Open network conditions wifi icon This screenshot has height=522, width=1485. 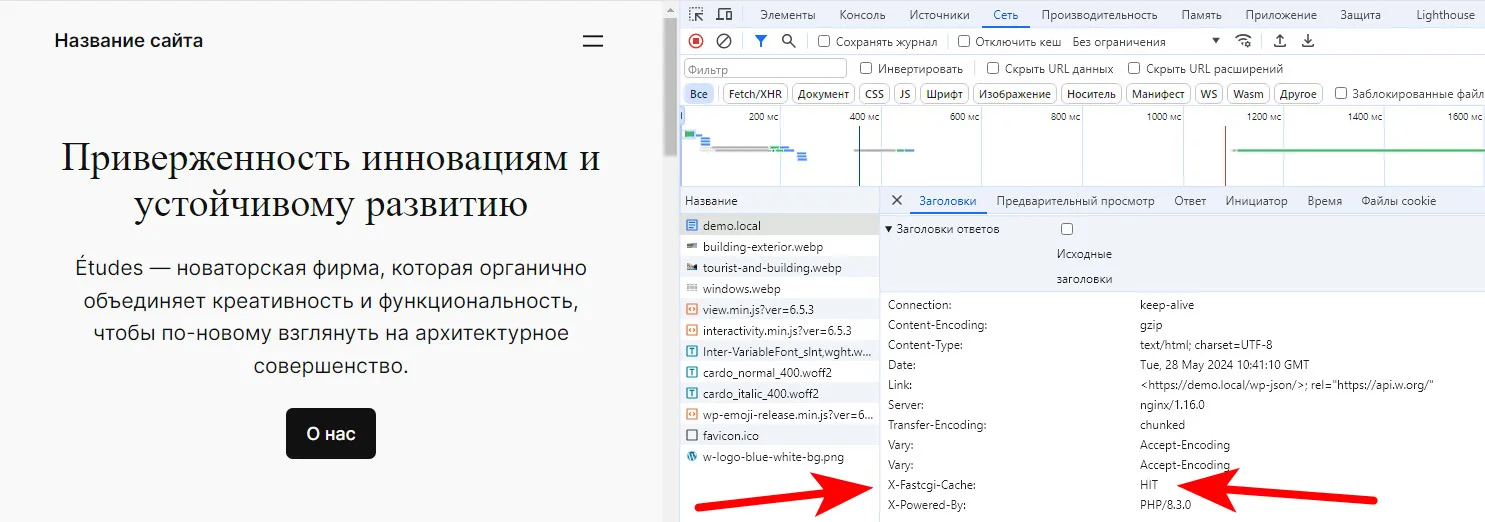point(1243,41)
